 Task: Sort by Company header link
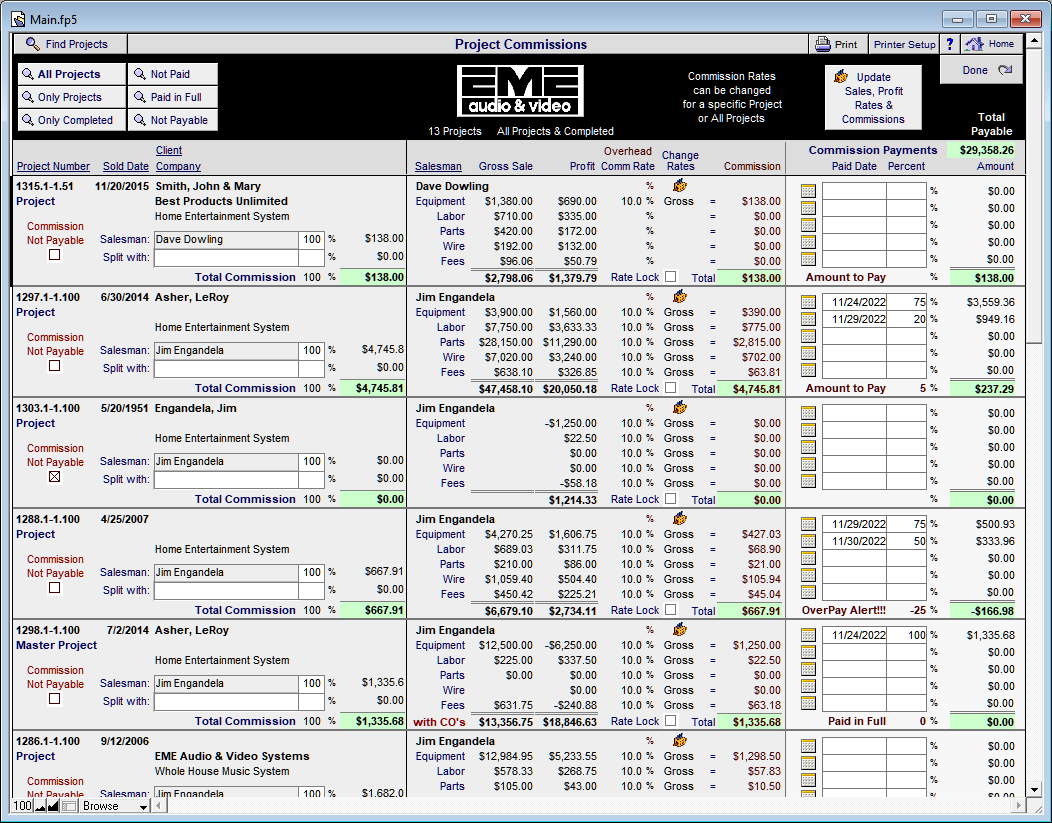pyautogui.click(x=178, y=166)
